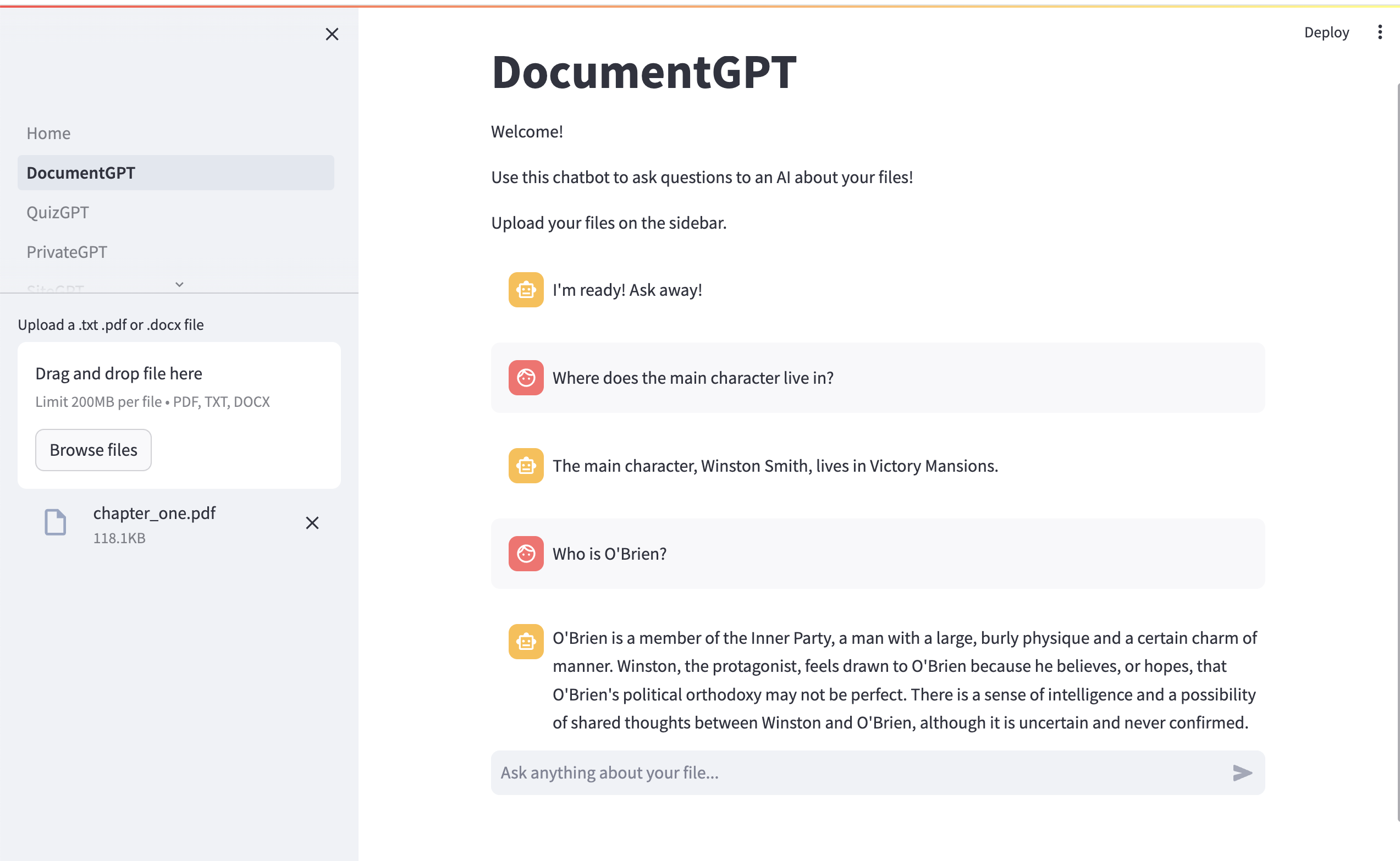Close the sidebar with the X icon

(x=332, y=34)
